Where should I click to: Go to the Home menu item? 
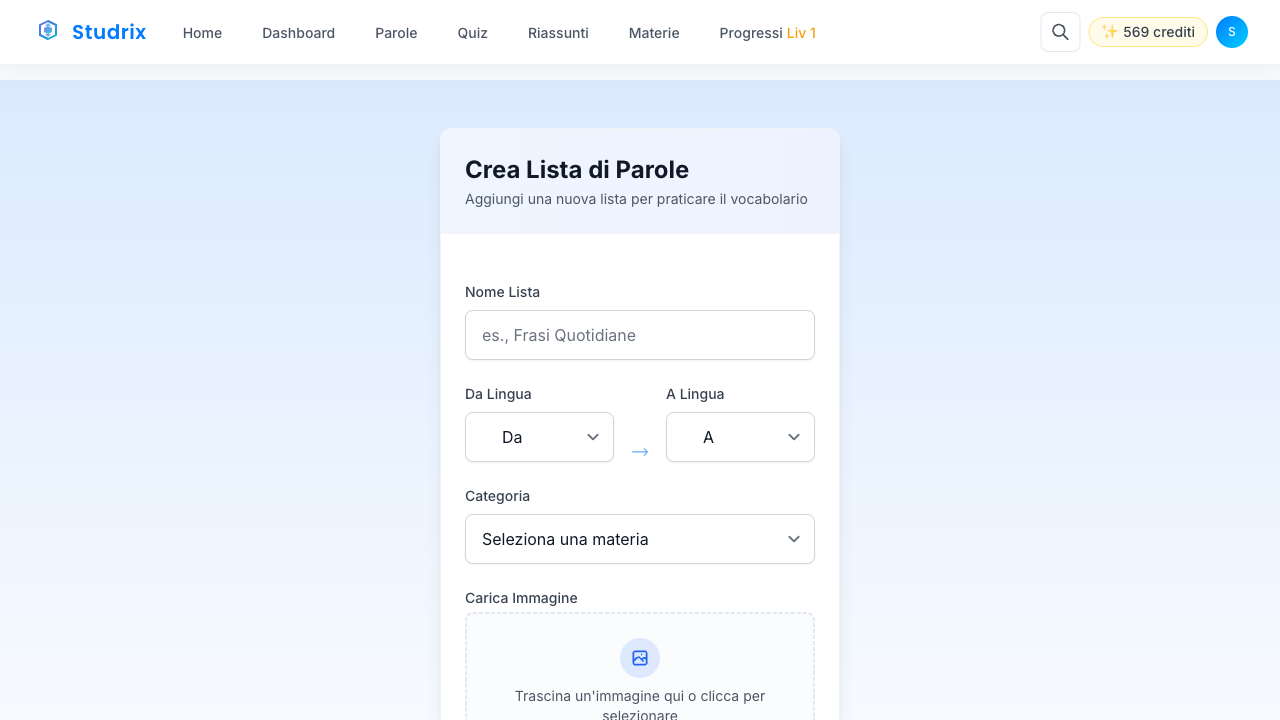click(202, 33)
